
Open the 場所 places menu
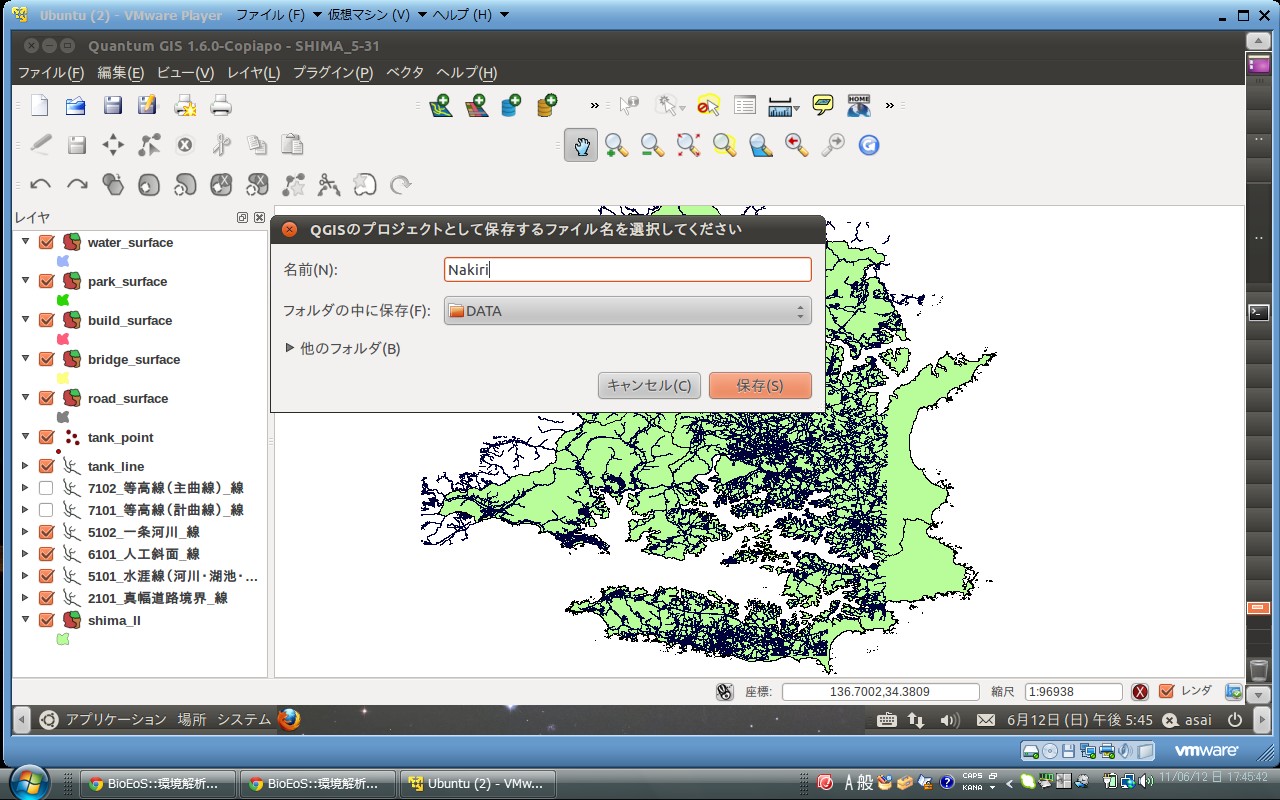pos(192,719)
